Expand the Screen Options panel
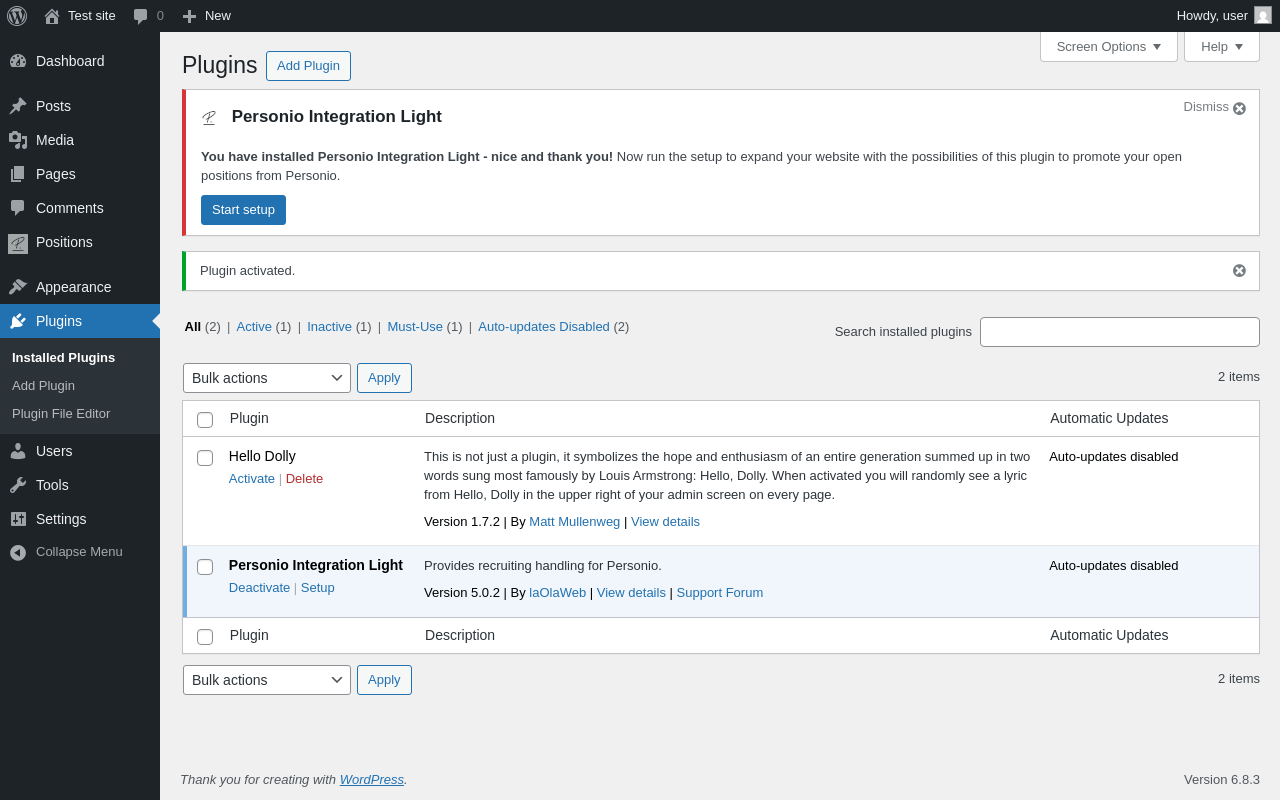 [x=1108, y=47]
